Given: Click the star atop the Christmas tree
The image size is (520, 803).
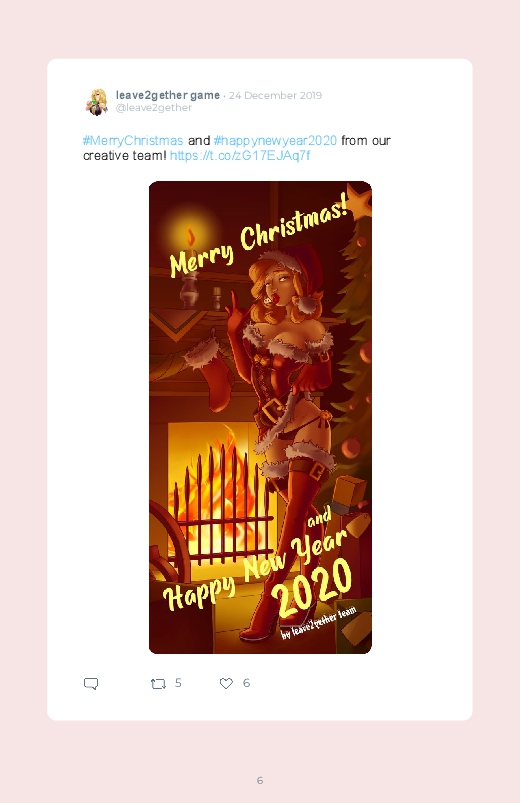Looking at the screenshot, I should point(359,200).
